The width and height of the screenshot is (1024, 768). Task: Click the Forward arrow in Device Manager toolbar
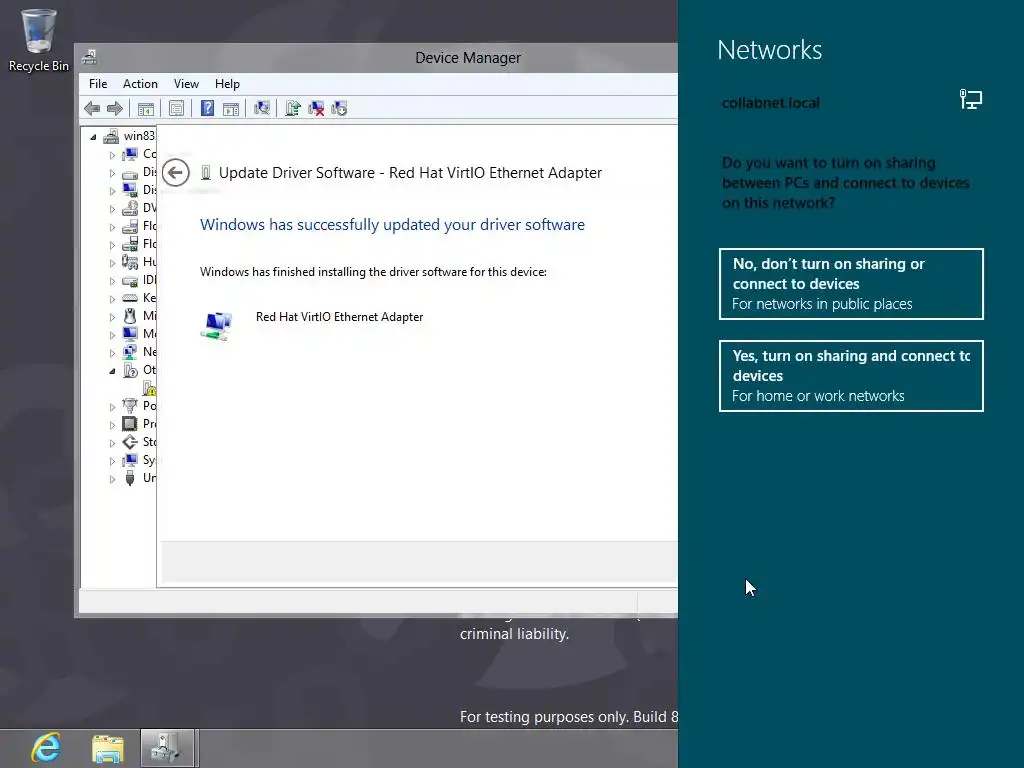point(115,108)
